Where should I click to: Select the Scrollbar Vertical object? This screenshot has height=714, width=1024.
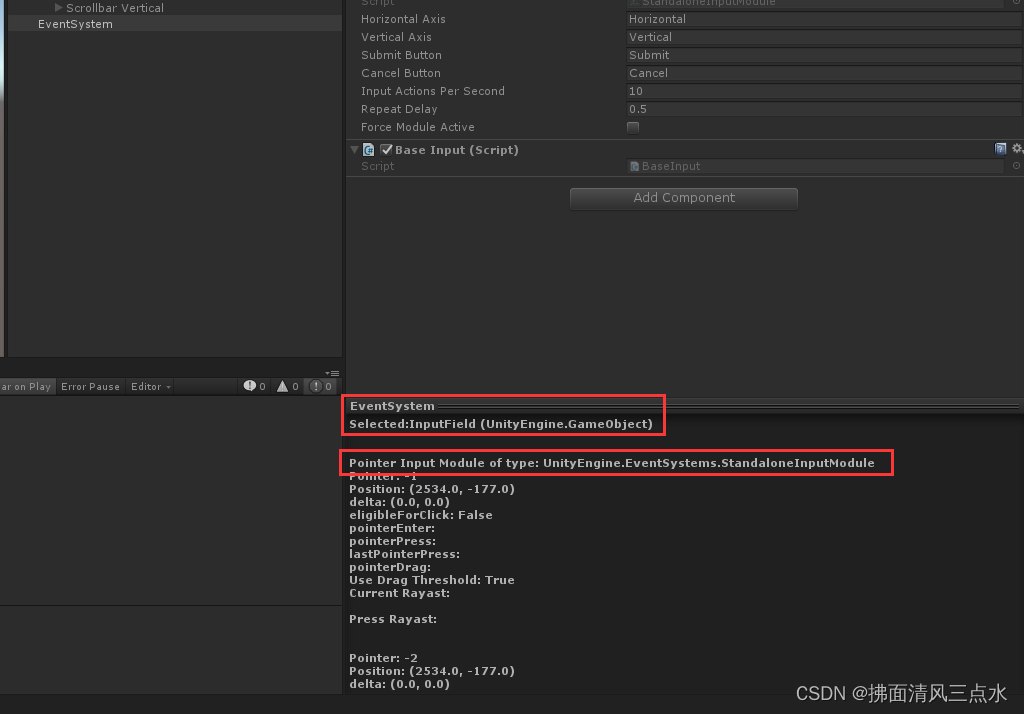click(x=115, y=8)
